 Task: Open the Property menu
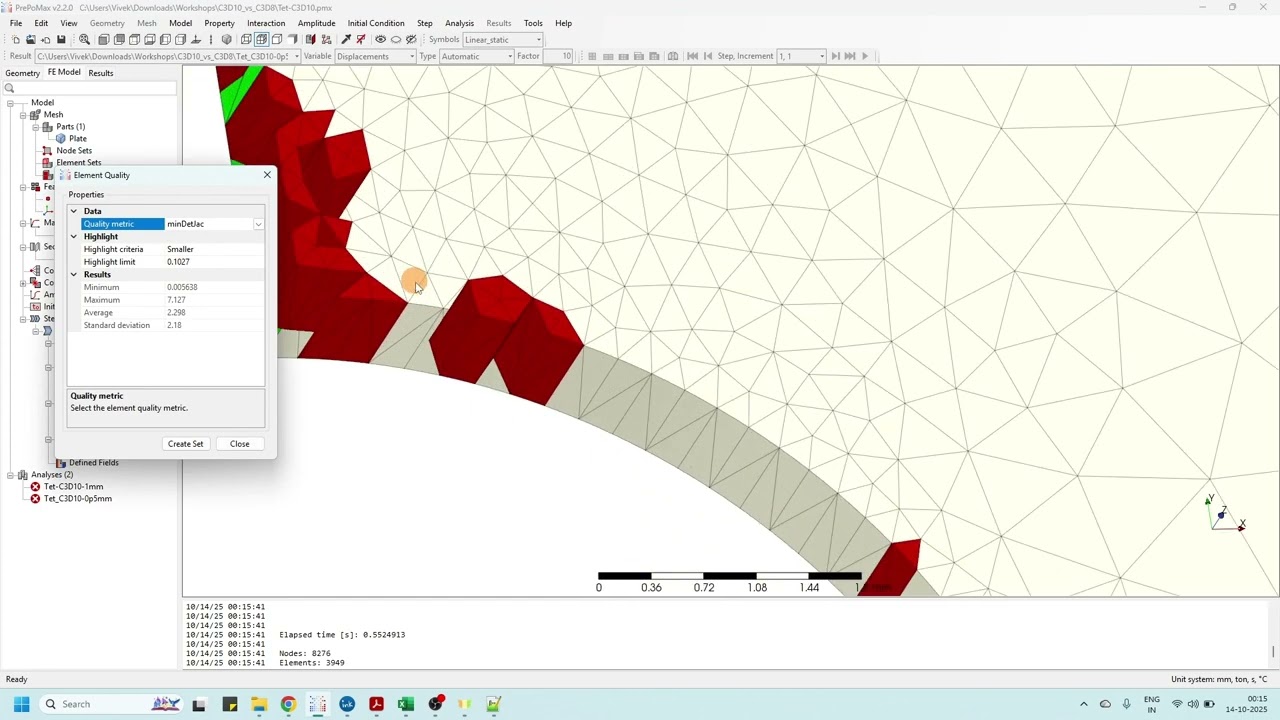pos(219,23)
